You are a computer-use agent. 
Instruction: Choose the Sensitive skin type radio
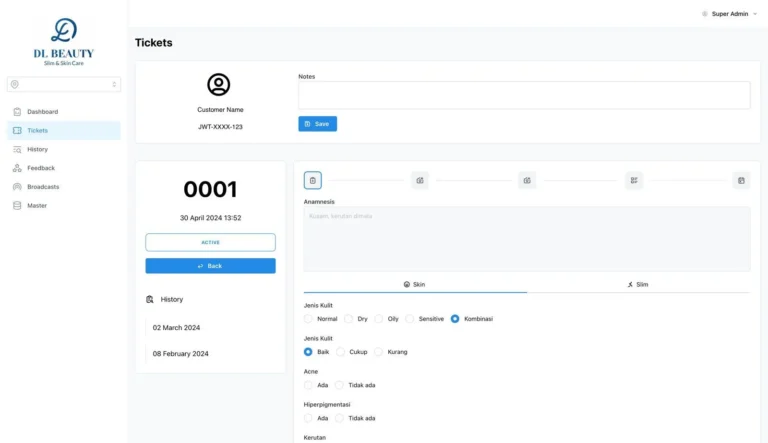click(410, 319)
